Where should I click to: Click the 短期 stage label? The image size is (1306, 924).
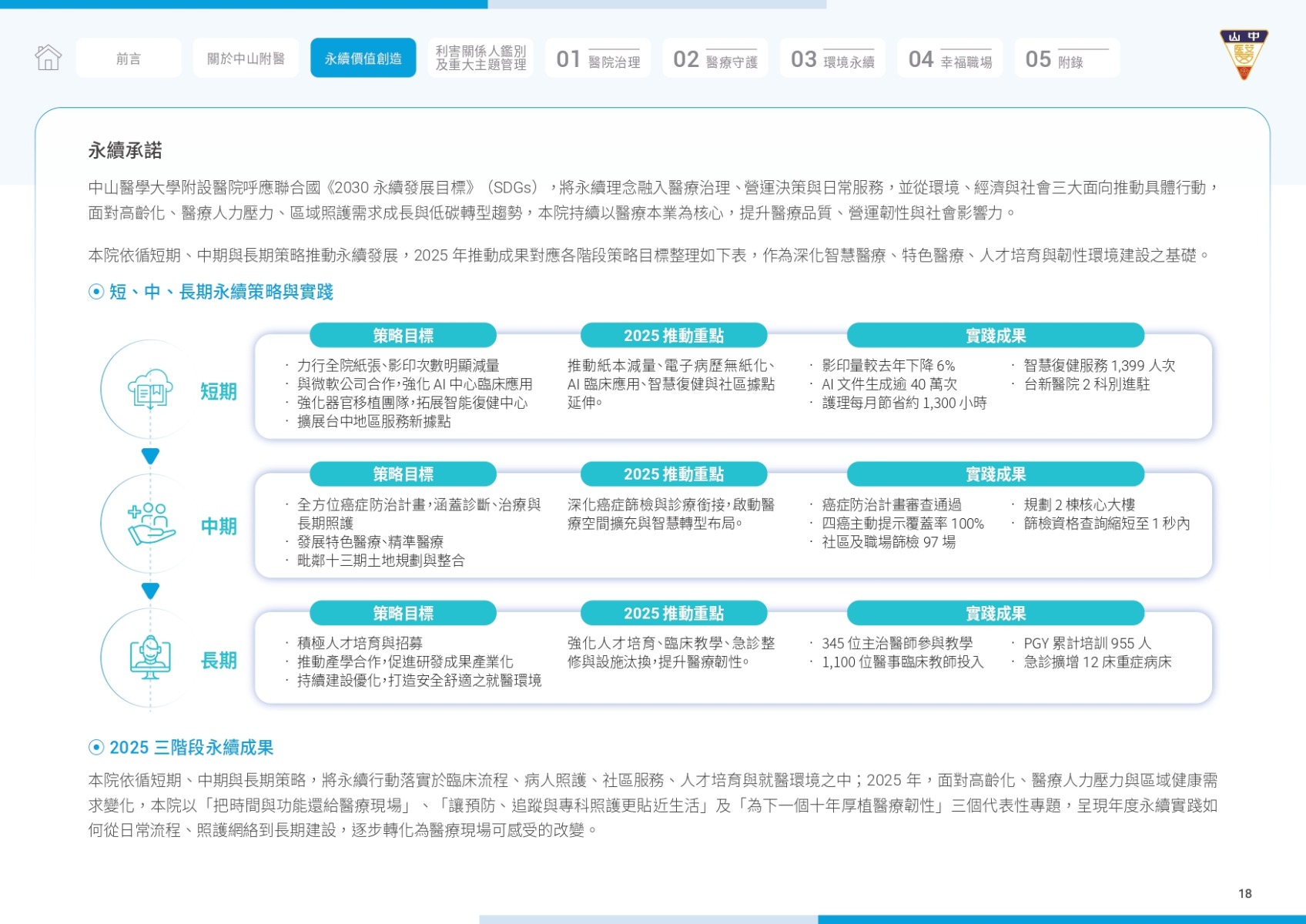click(219, 392)
